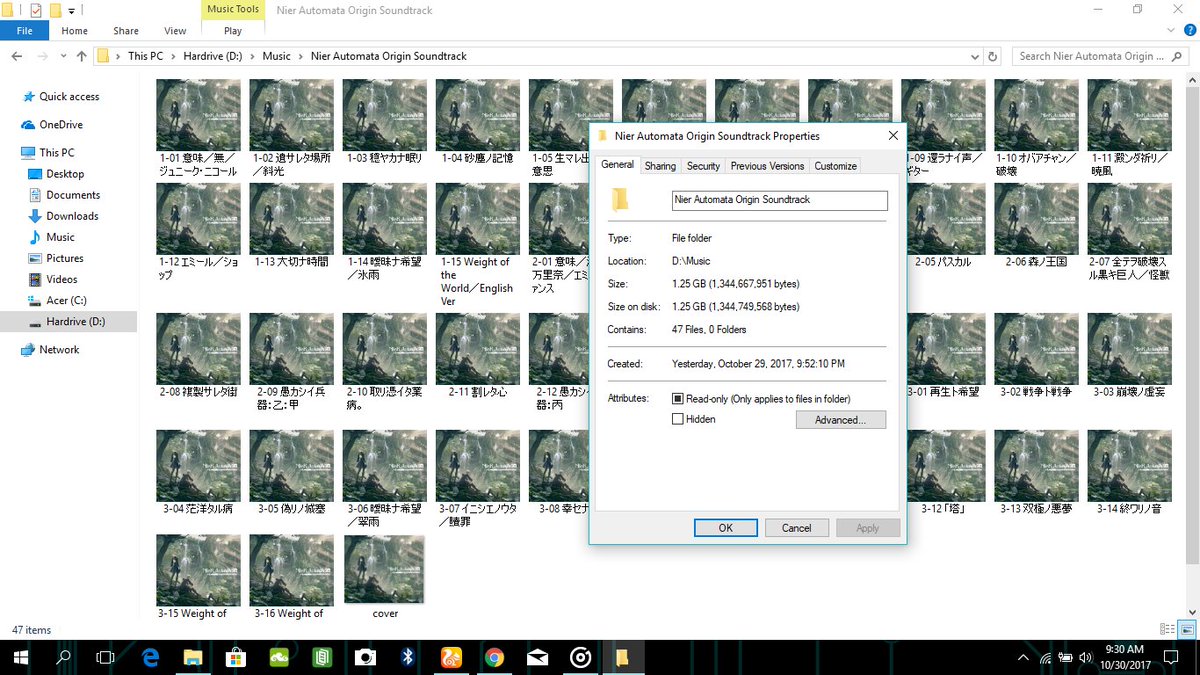Open taskbar Search magnifier
1200x675 pixels.
62,657
